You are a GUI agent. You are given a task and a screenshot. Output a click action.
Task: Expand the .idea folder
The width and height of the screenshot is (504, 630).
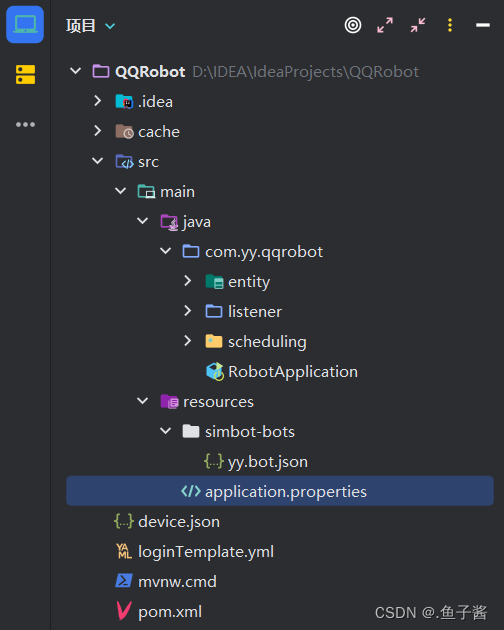point(98,101)
